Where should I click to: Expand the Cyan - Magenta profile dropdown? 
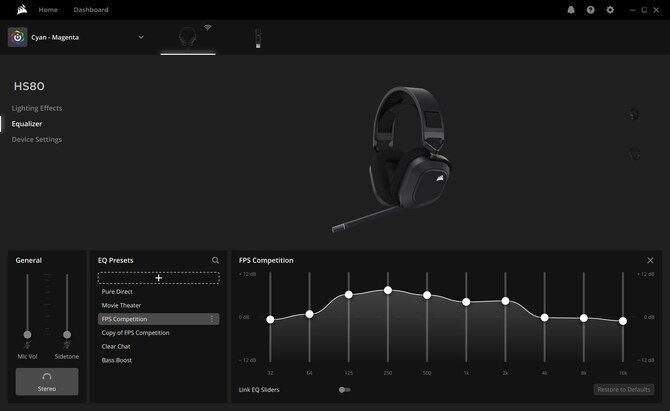141,37
